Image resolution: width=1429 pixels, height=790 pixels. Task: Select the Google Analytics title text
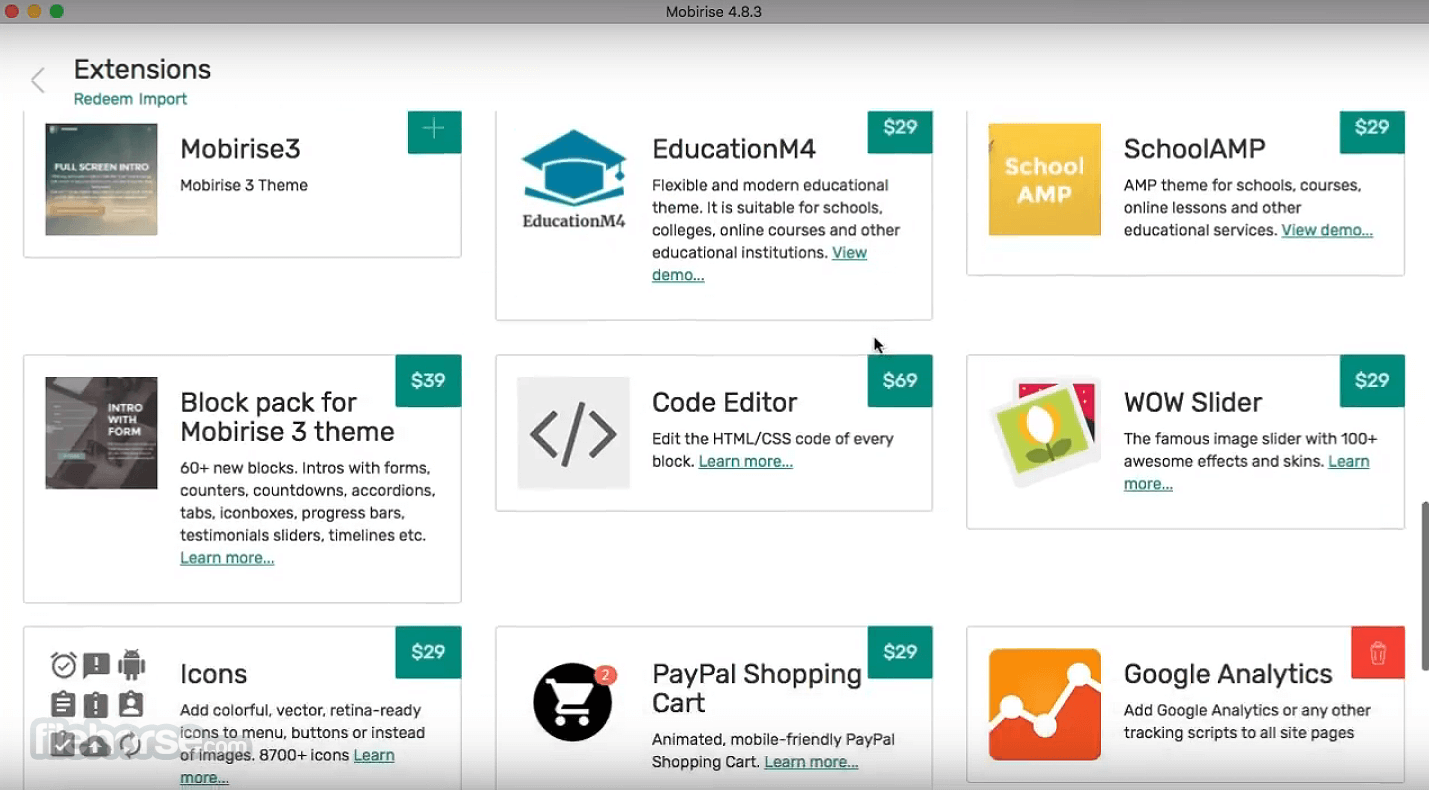pos(1228,674)
